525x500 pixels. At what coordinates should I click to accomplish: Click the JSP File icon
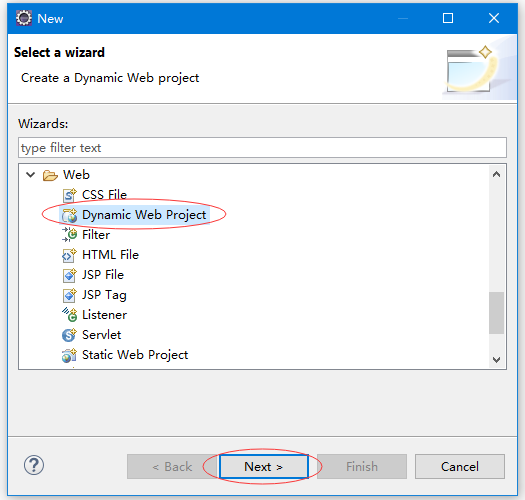(69, 275)
